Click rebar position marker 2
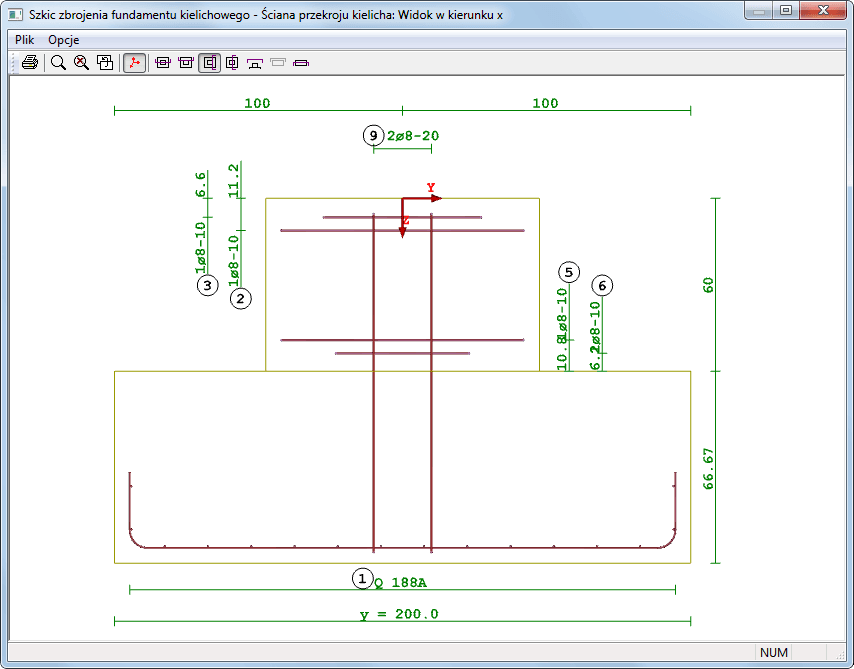The height and width of the screenshot is (669, 854). (241, 299)
